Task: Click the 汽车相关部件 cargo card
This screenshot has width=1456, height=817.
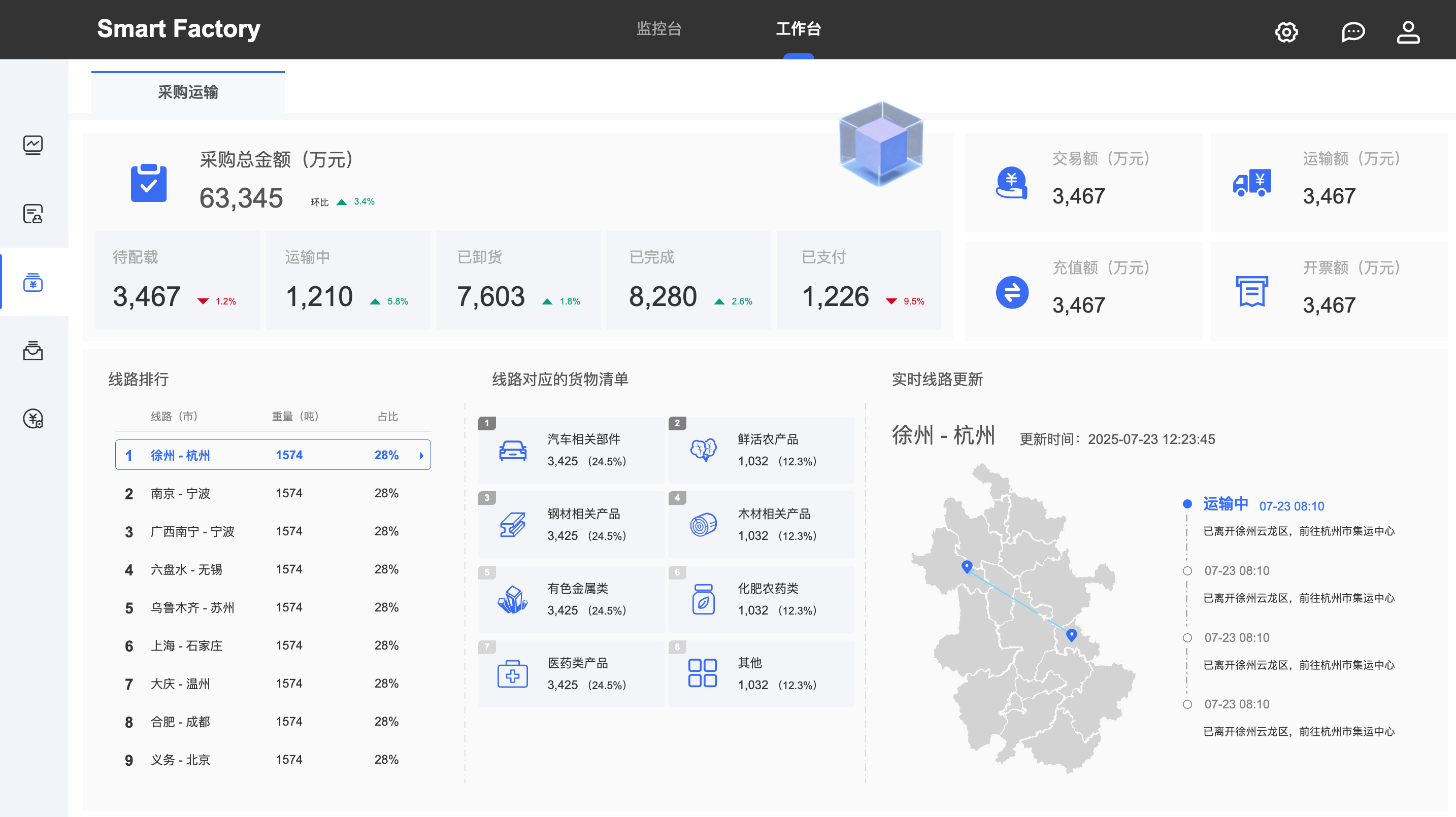Action: coord(571,450)
